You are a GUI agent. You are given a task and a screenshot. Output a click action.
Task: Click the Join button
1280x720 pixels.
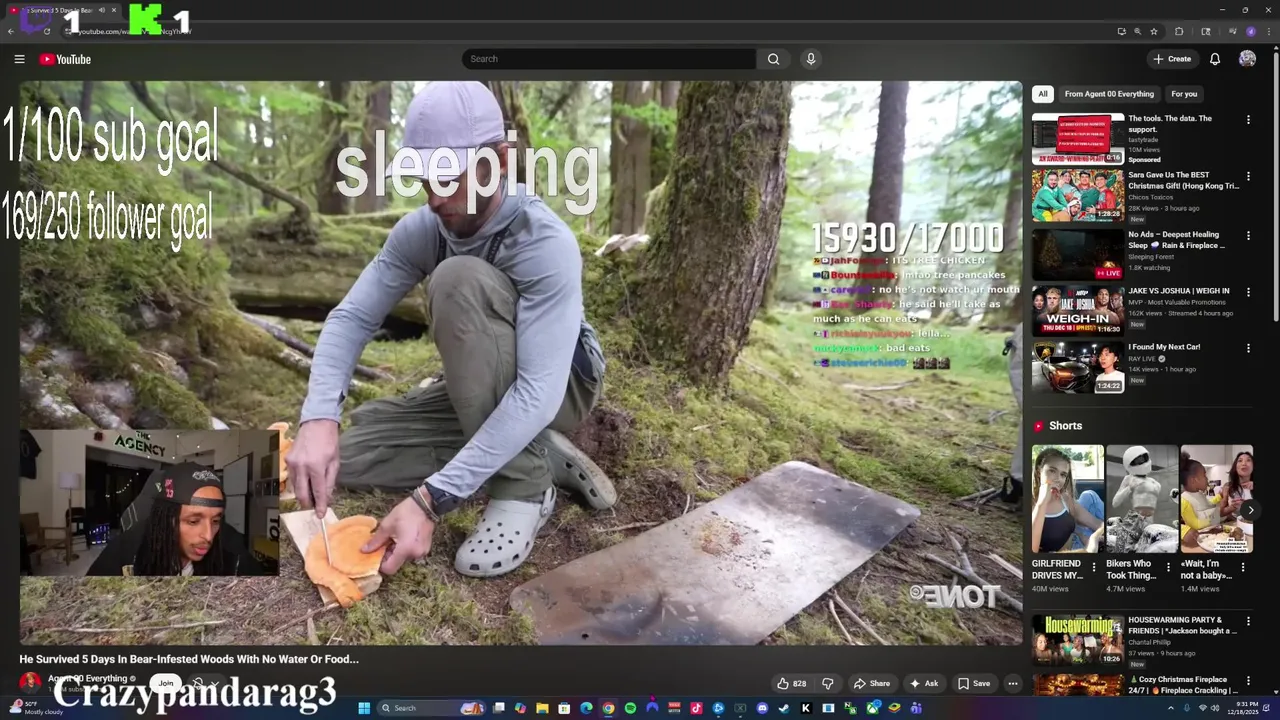coord(165,684)
